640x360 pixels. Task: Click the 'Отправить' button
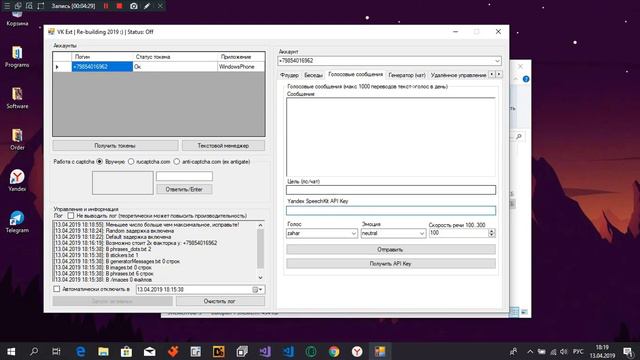[391, 249]
